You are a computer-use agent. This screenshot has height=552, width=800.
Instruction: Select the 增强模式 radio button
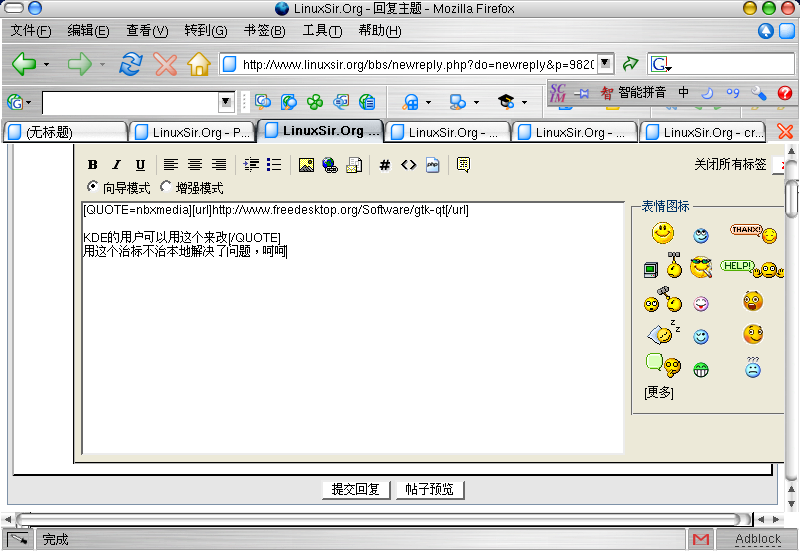click(x=165, y=187)
